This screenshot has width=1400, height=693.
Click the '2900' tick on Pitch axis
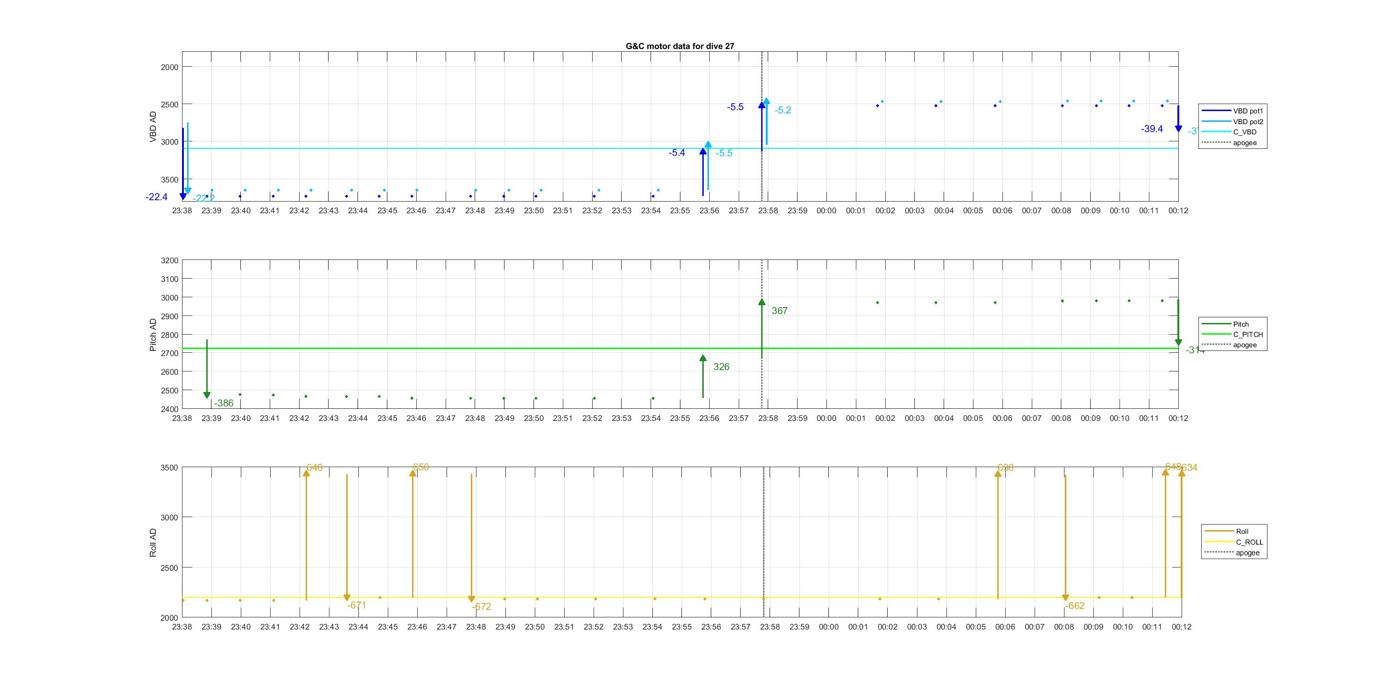click(x=169, y=317)
